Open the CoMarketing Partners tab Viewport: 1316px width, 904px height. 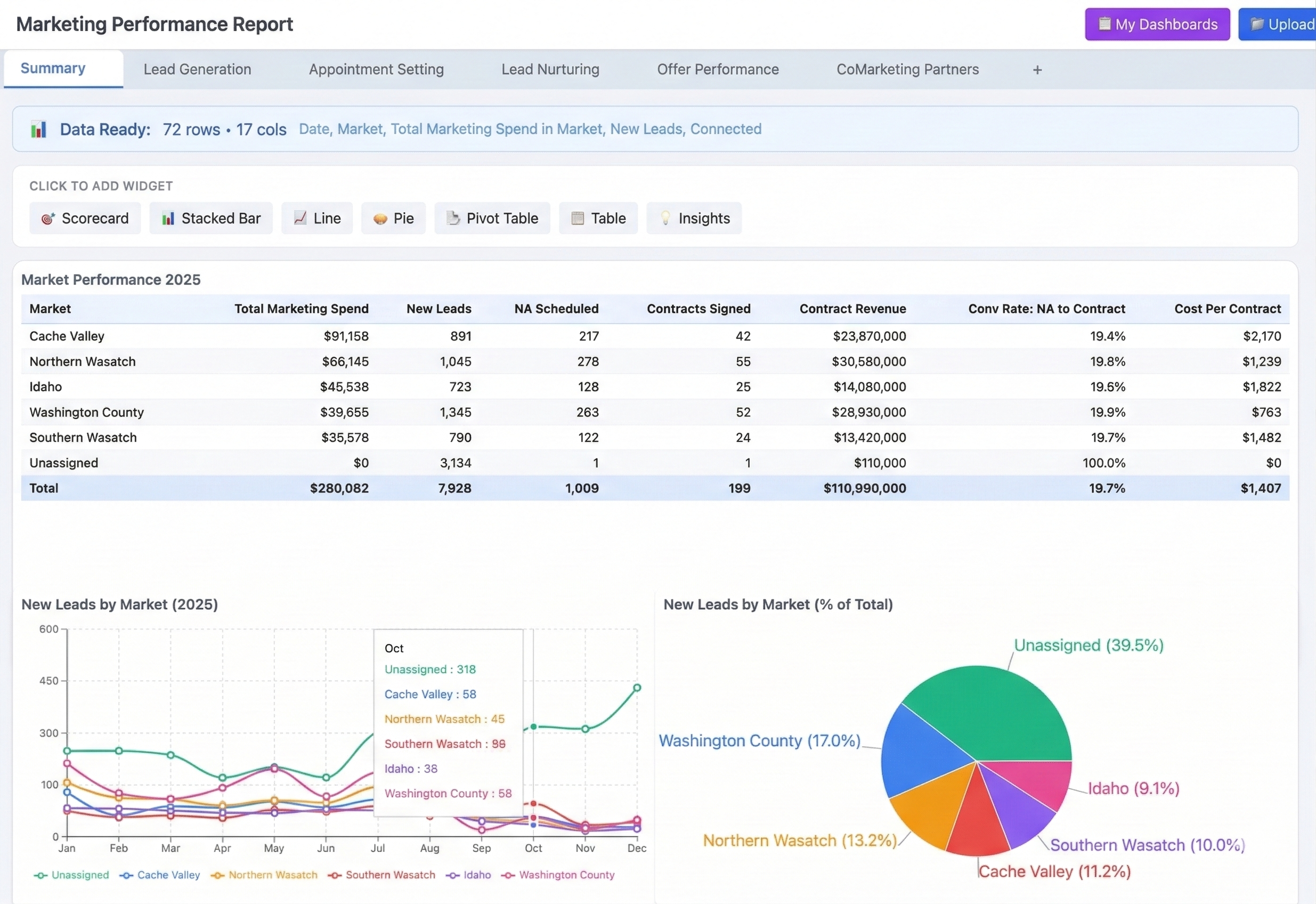(x=908, y=69)
